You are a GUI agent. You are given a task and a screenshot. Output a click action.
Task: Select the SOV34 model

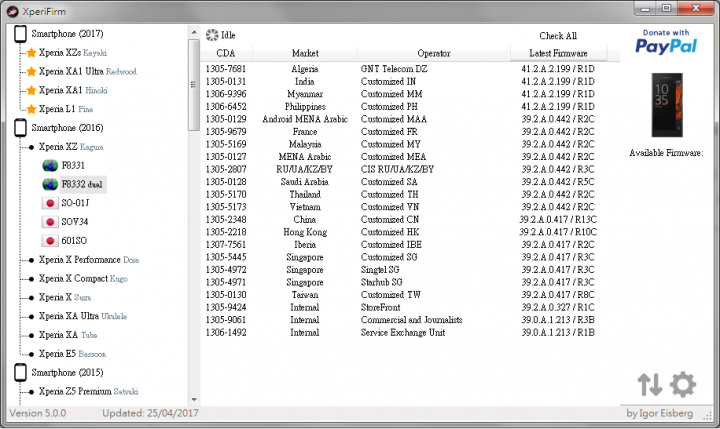tap(74, 222)
